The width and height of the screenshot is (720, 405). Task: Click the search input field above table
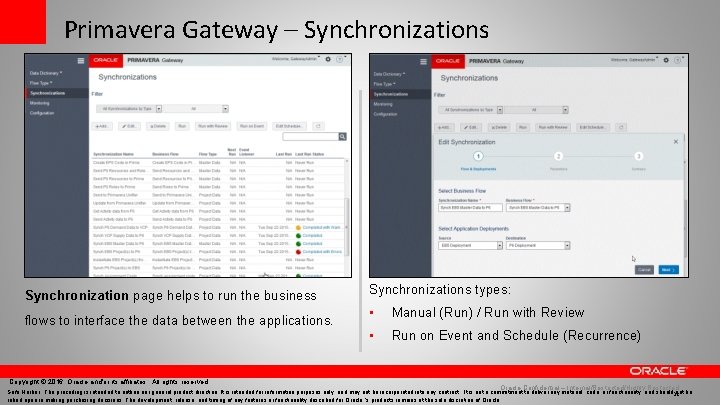(x=311, y=137)
